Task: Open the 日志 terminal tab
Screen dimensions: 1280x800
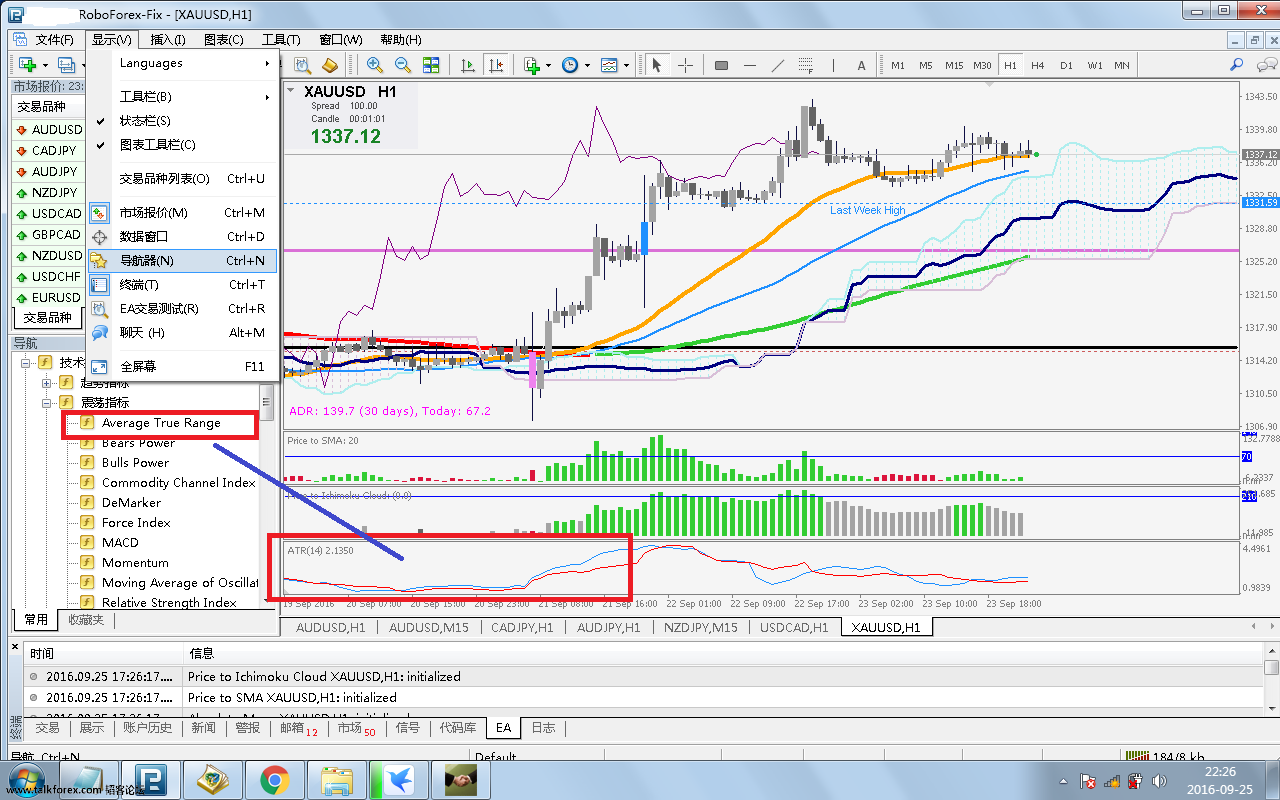Action: (543, 728)
